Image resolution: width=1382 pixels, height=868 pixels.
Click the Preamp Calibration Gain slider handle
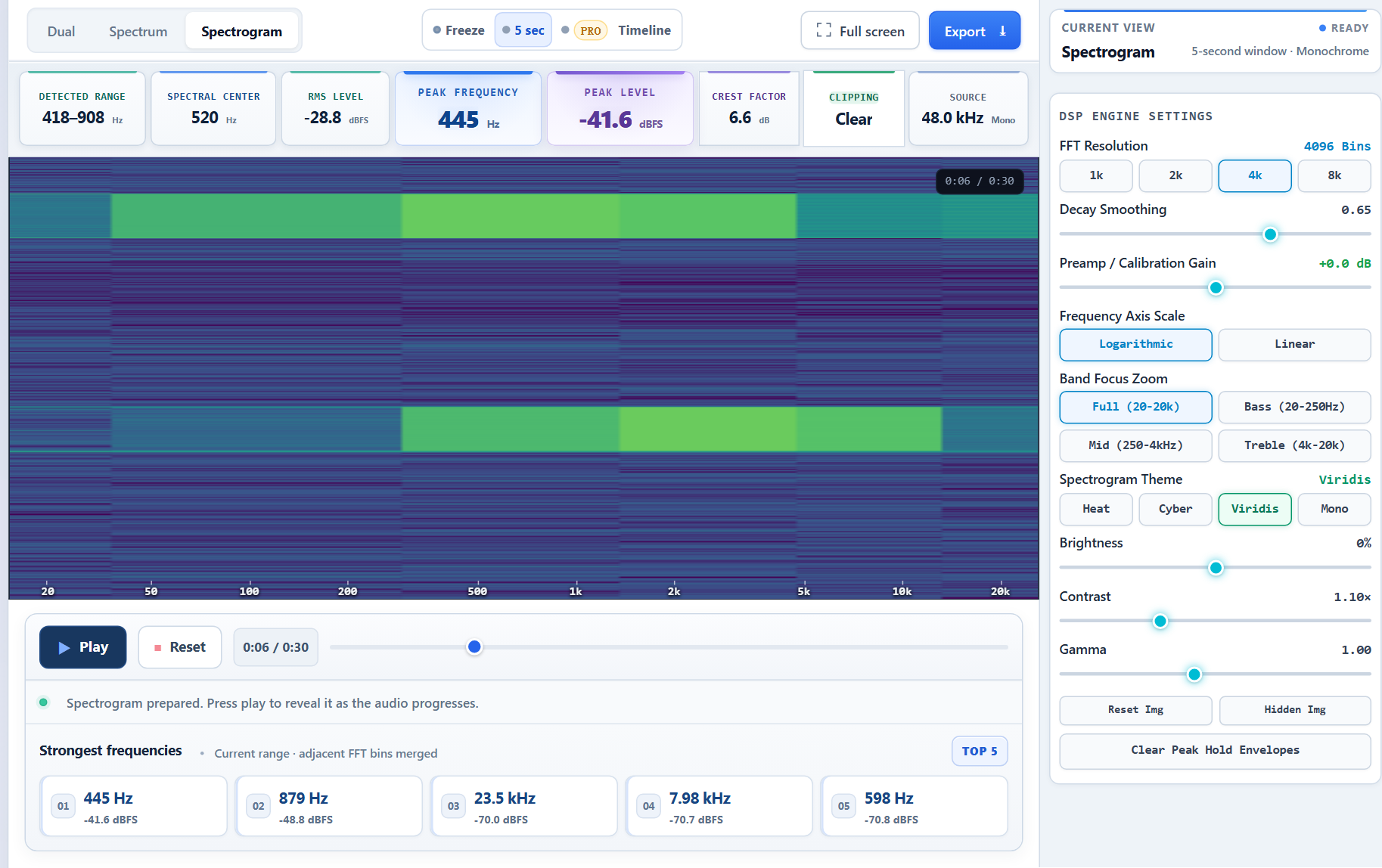[x=1216, y=288]
